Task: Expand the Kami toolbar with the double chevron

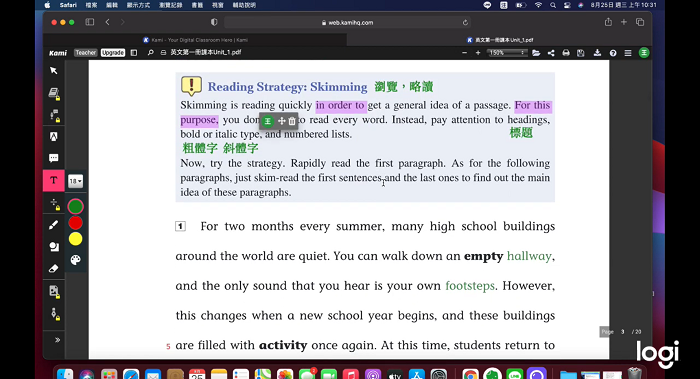Action: (57, 340)
